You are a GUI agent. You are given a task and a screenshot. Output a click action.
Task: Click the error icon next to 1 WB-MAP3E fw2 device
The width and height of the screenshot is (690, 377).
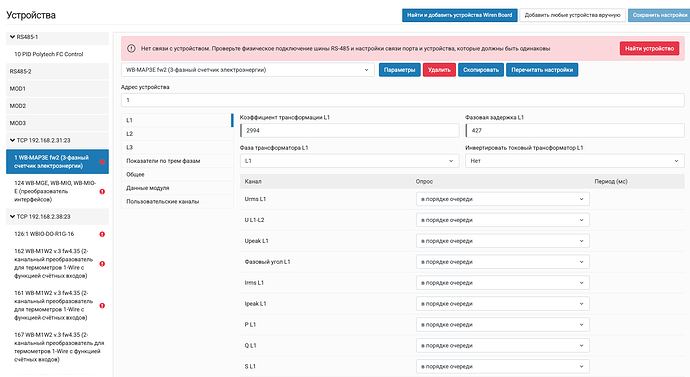102,162
